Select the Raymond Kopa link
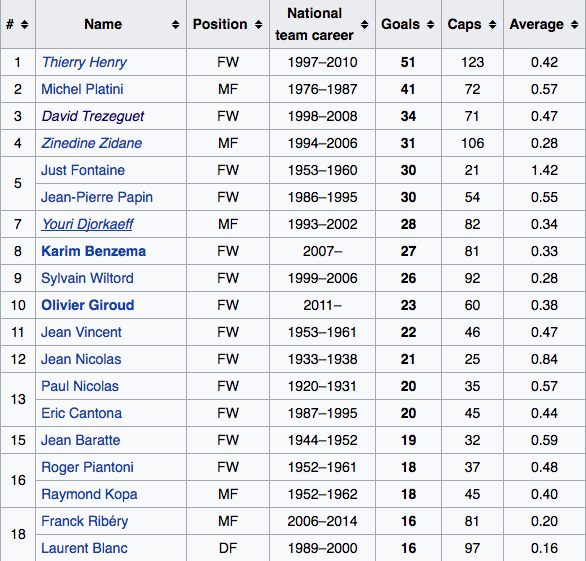Image resolution: width=586 pixels, height=561 pixels. click(x=89, y=494)
